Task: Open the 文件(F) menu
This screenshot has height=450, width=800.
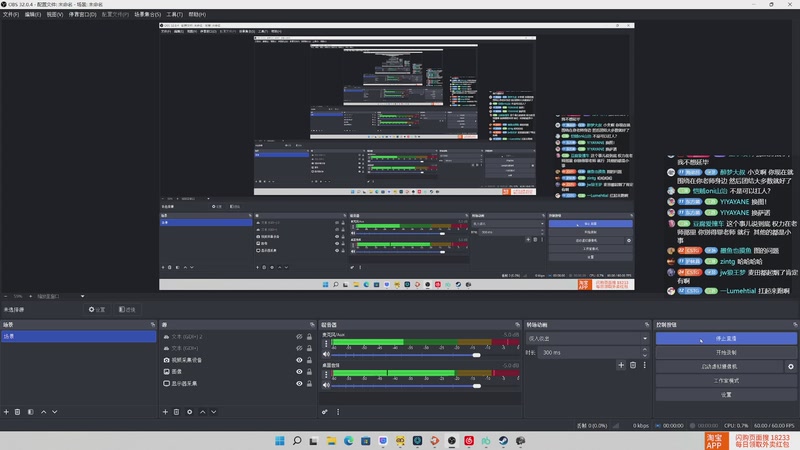Action: click(x=11, y=14)
